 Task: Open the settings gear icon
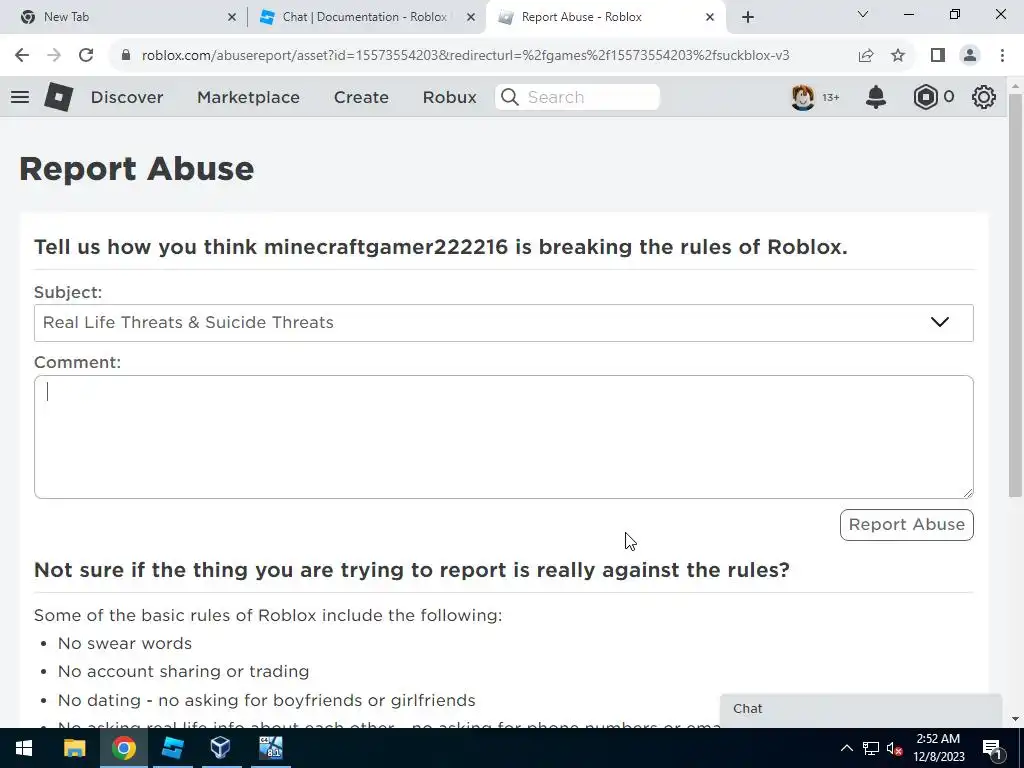click(x=983, y=97)
